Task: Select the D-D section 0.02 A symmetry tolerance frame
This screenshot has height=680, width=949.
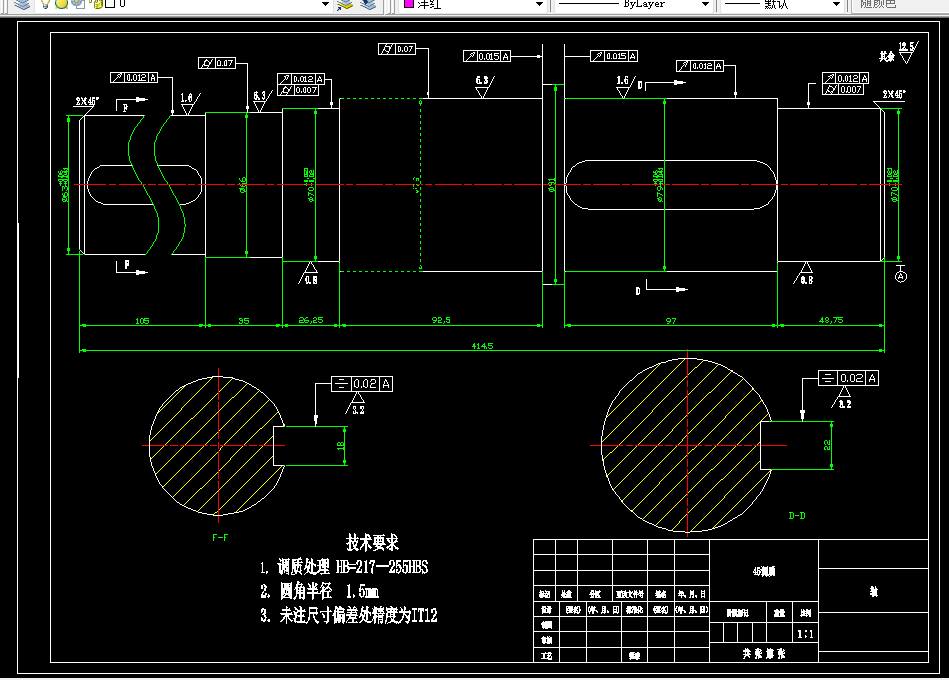Action: click(849, 378)
